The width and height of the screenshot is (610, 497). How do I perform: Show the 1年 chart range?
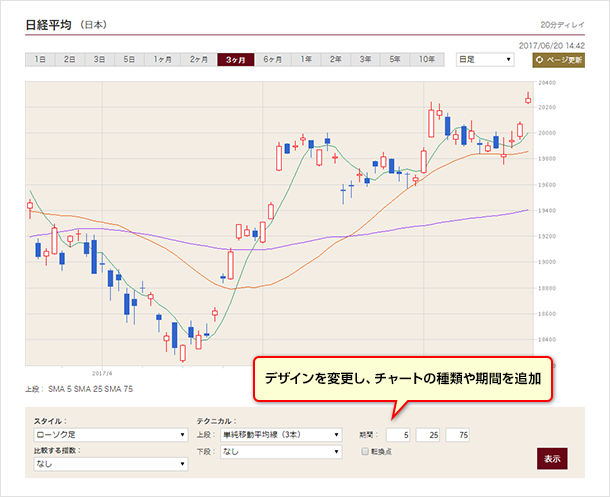point(306,60)
